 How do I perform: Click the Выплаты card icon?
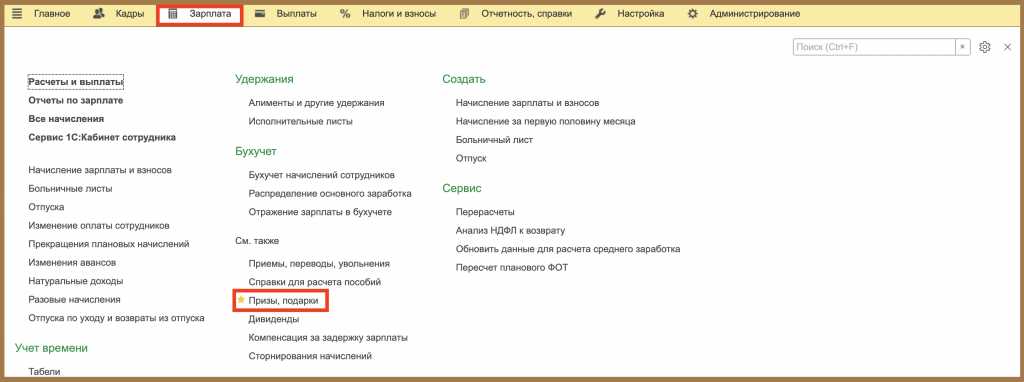(259, 14)
